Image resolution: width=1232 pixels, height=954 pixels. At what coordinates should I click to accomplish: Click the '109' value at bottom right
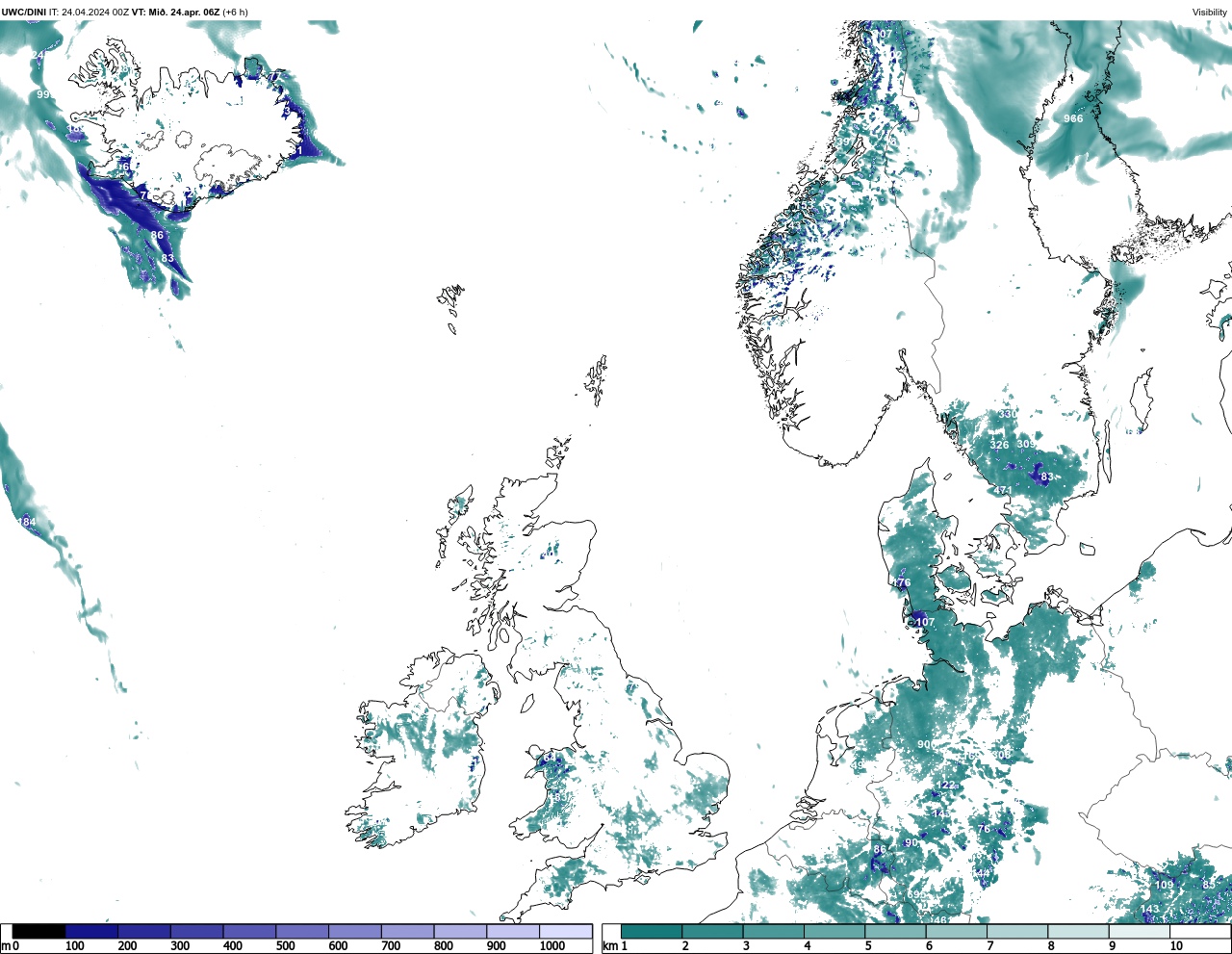1165,885
